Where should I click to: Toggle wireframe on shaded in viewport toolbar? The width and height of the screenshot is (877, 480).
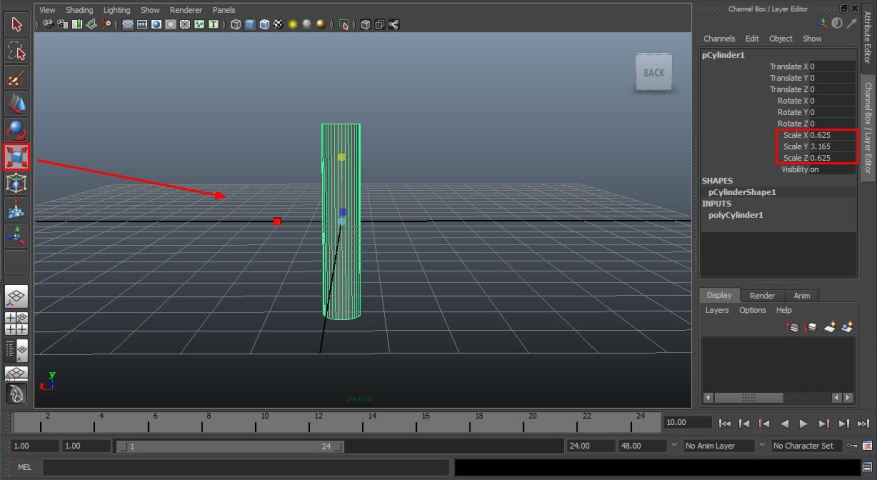[x=264, y=25]
